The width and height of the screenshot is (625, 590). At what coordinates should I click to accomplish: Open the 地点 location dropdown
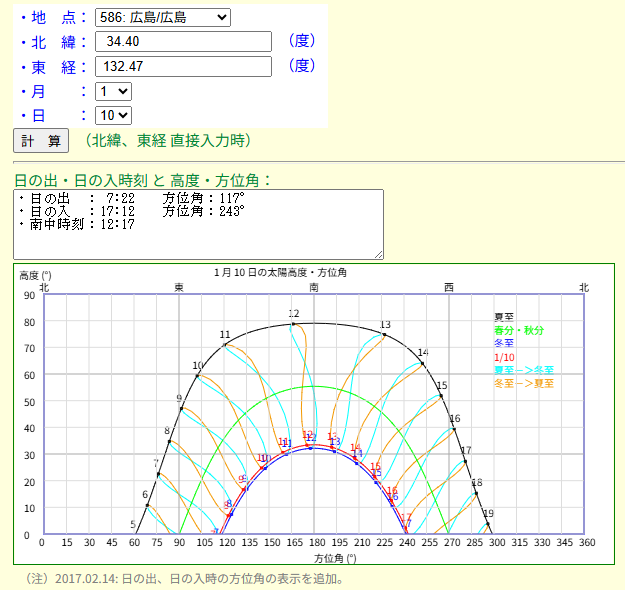click(162, 17)
